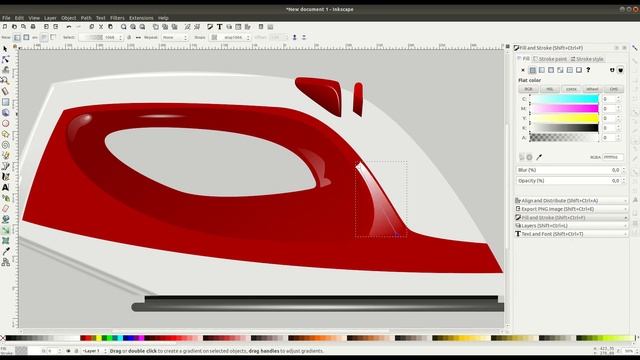
Task: Click the RGB color mode button
Action: (x=529, y=89)
